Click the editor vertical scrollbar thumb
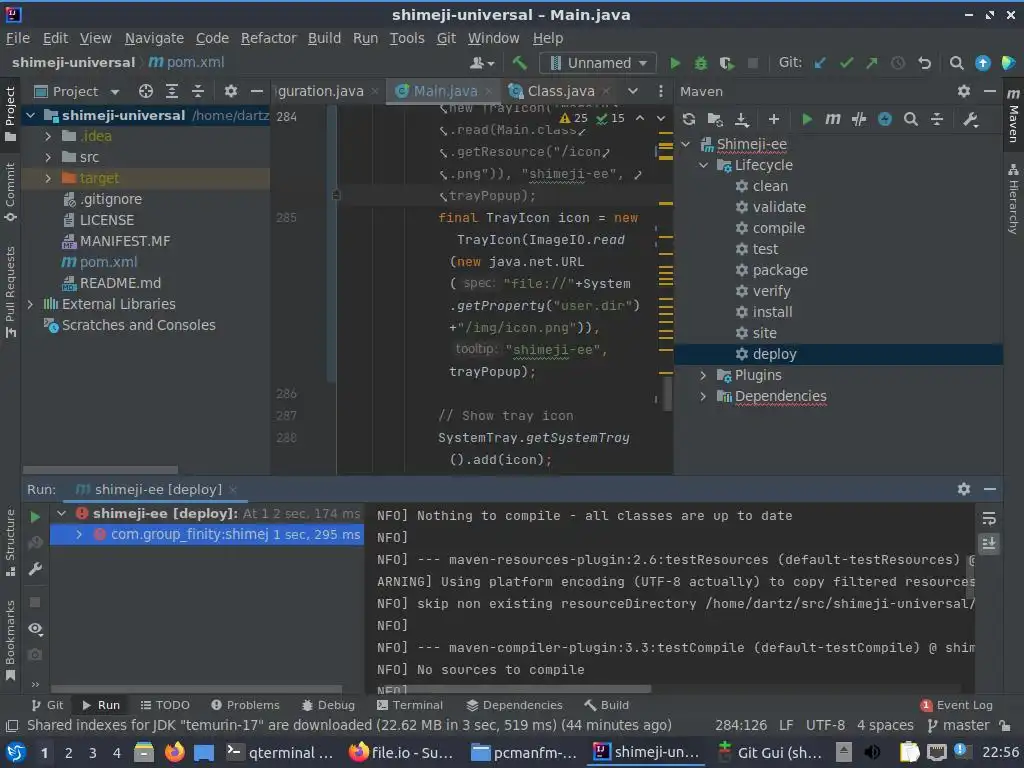1024x768 pixels. (667, 393)
